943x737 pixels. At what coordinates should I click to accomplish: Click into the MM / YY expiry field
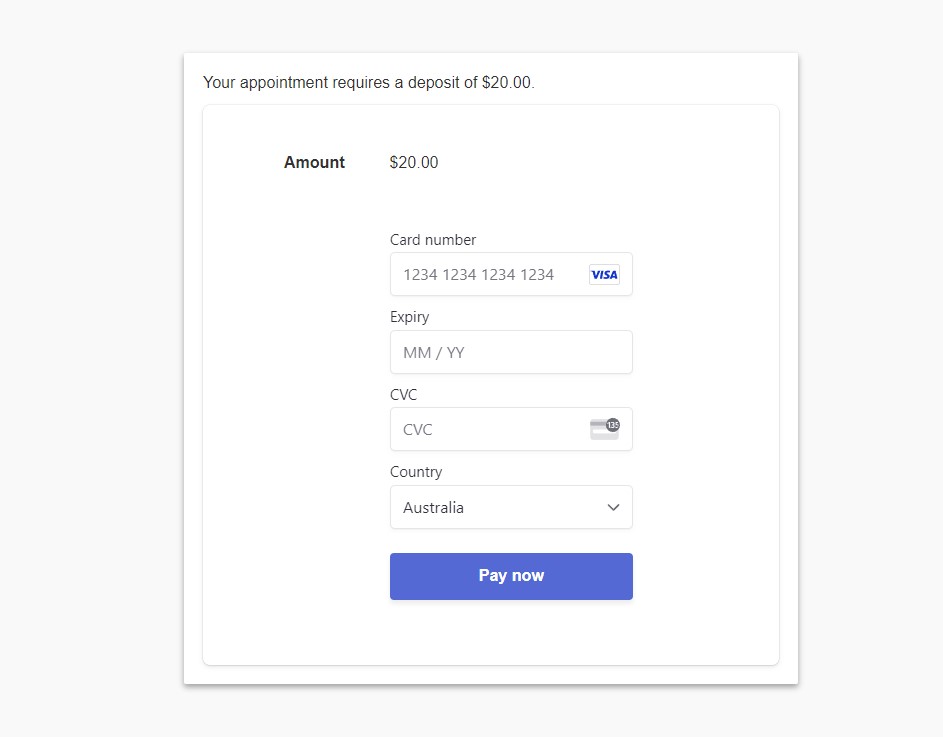click(510, 353)
